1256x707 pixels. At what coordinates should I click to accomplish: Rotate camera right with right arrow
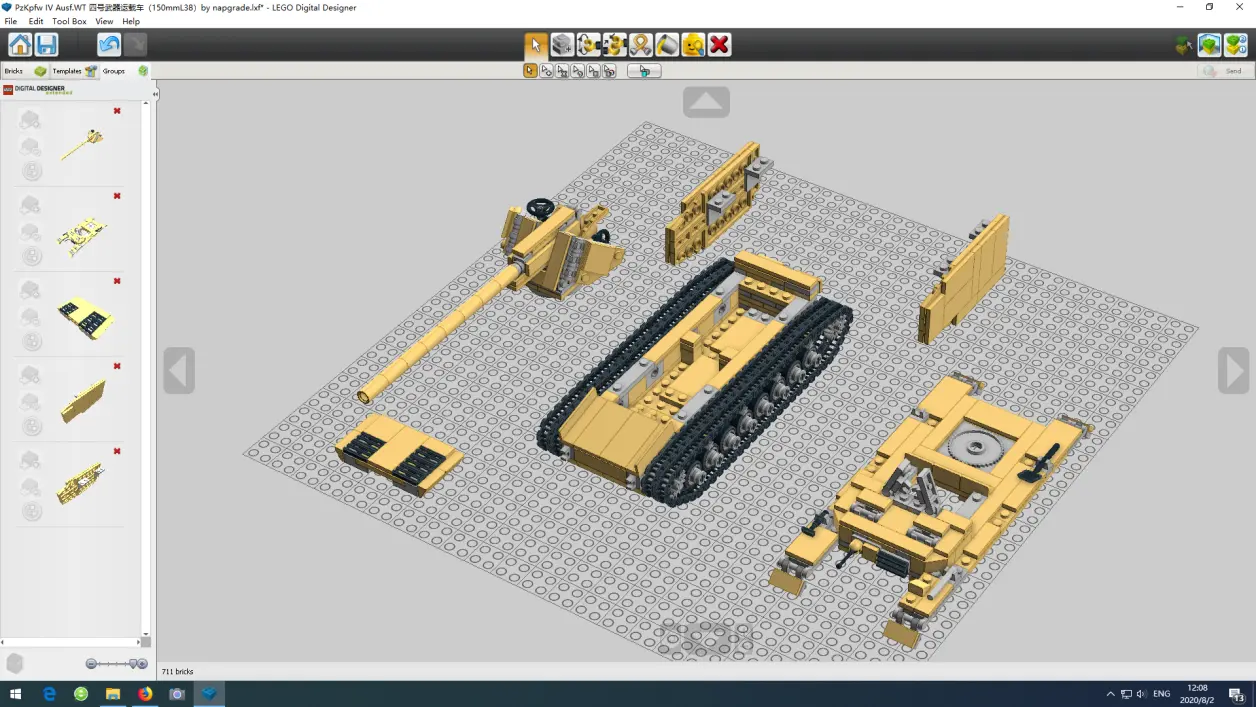1233,371
